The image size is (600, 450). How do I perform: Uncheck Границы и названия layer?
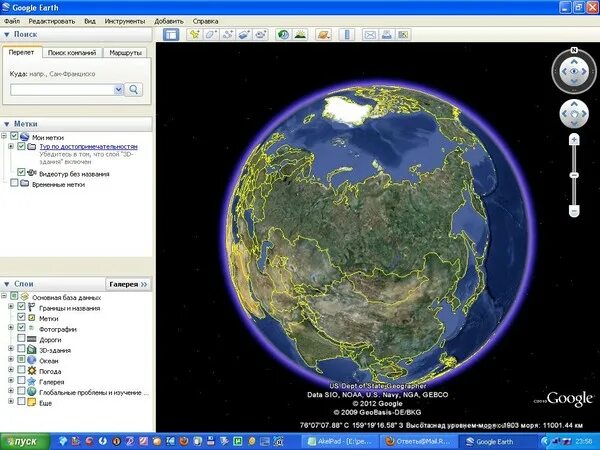tap(21, 307)
